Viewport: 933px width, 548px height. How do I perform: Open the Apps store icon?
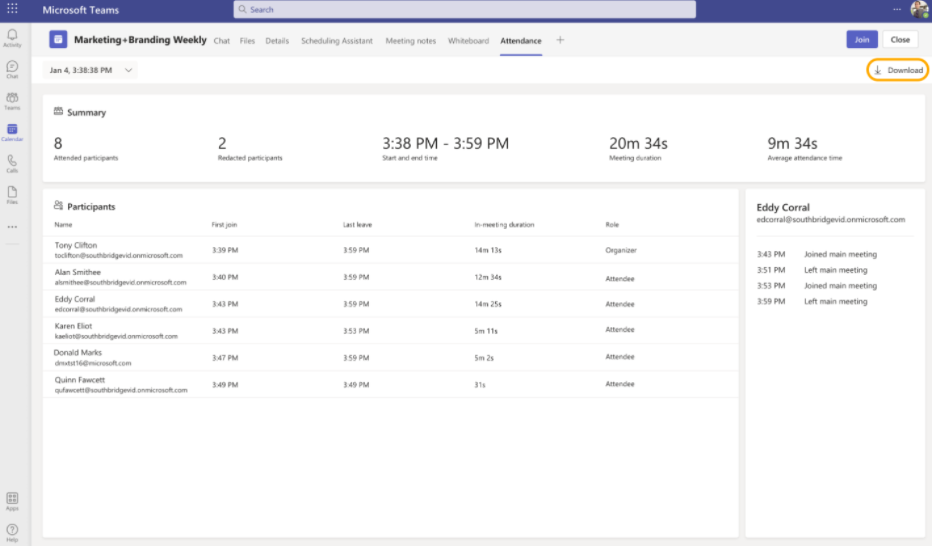[x=12, y=500]
